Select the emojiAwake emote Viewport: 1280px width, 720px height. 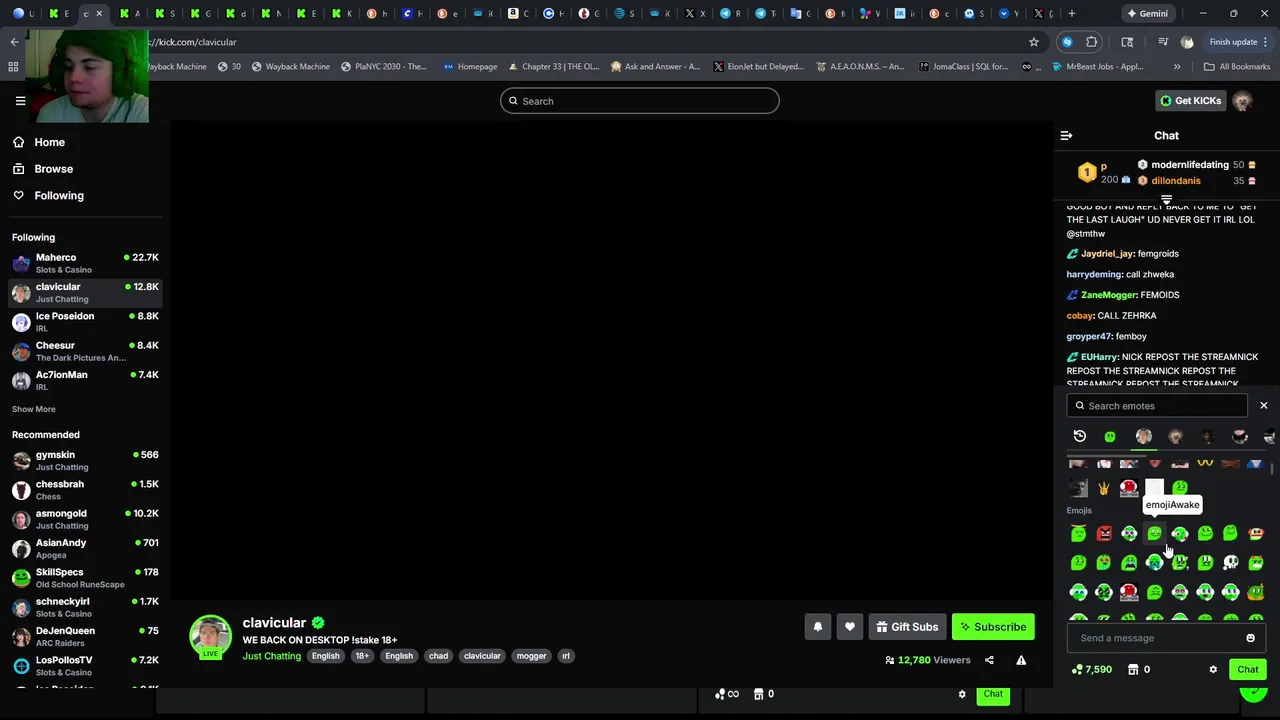tap(1155, 534)
